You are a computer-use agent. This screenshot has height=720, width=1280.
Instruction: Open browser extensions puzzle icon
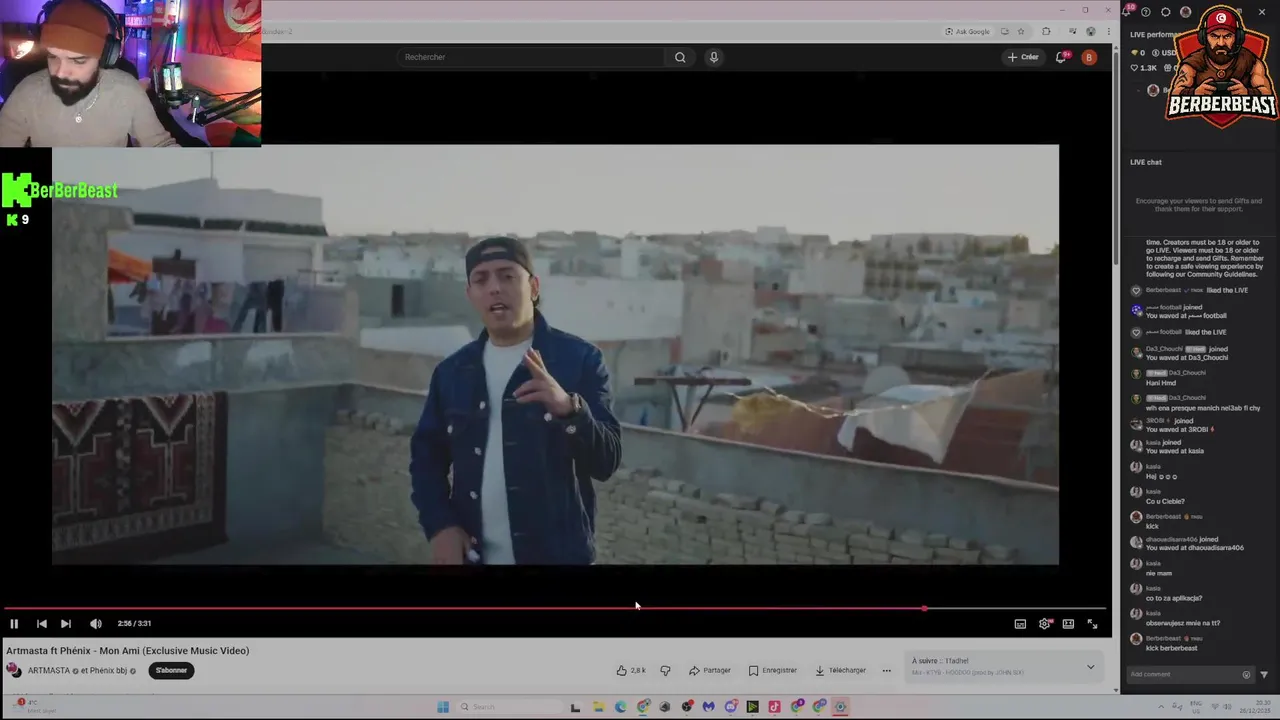pos(1046,31)
